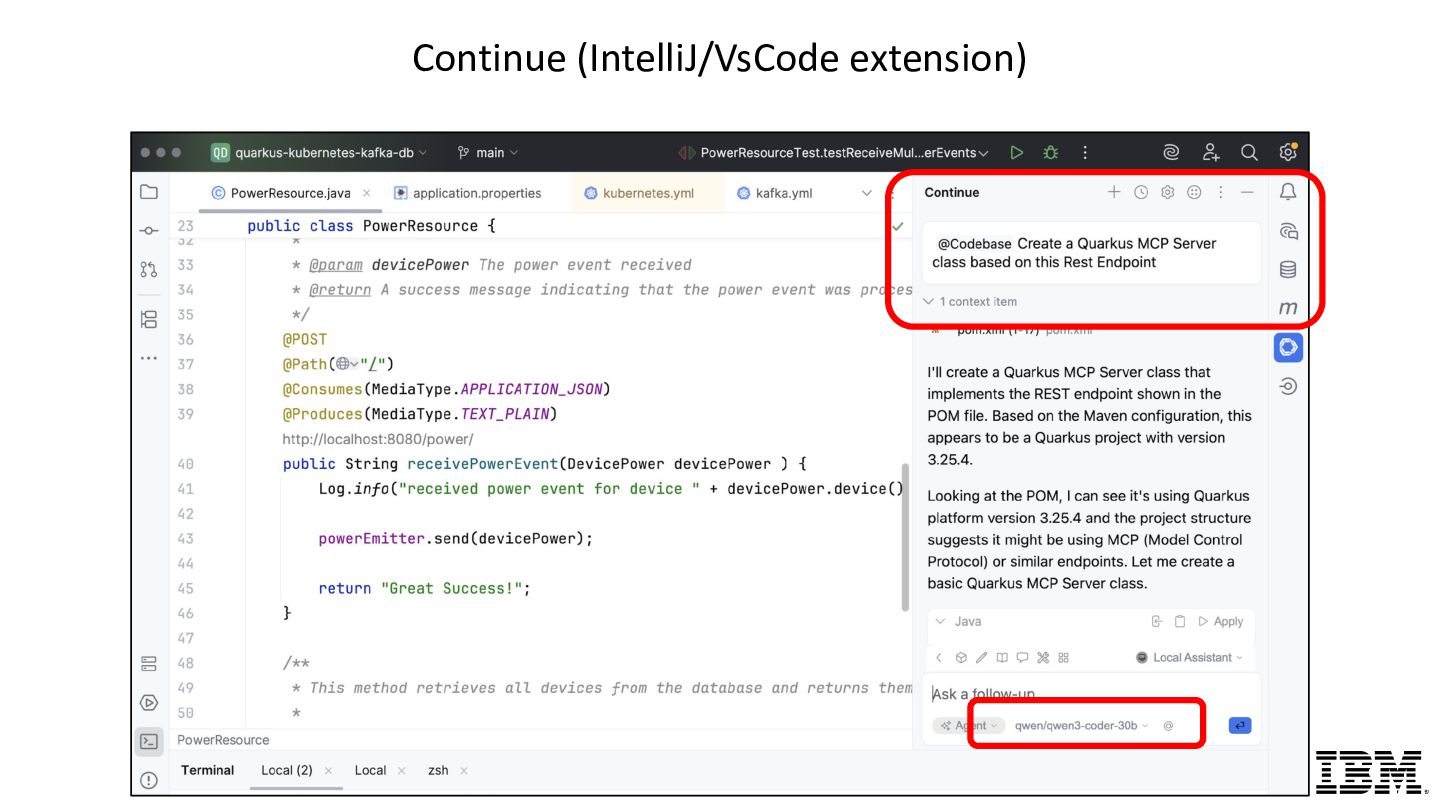Open the Agent mode dropdown
The height and width of the screenshot is (810, 1440).
[970, 726]
